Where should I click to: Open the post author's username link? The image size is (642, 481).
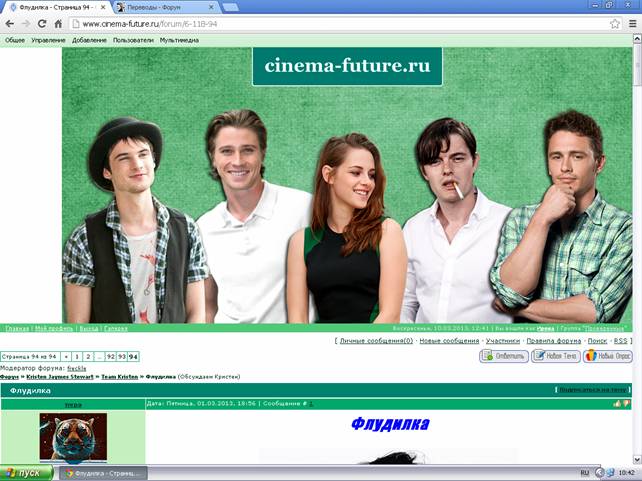tap(73, 404)
